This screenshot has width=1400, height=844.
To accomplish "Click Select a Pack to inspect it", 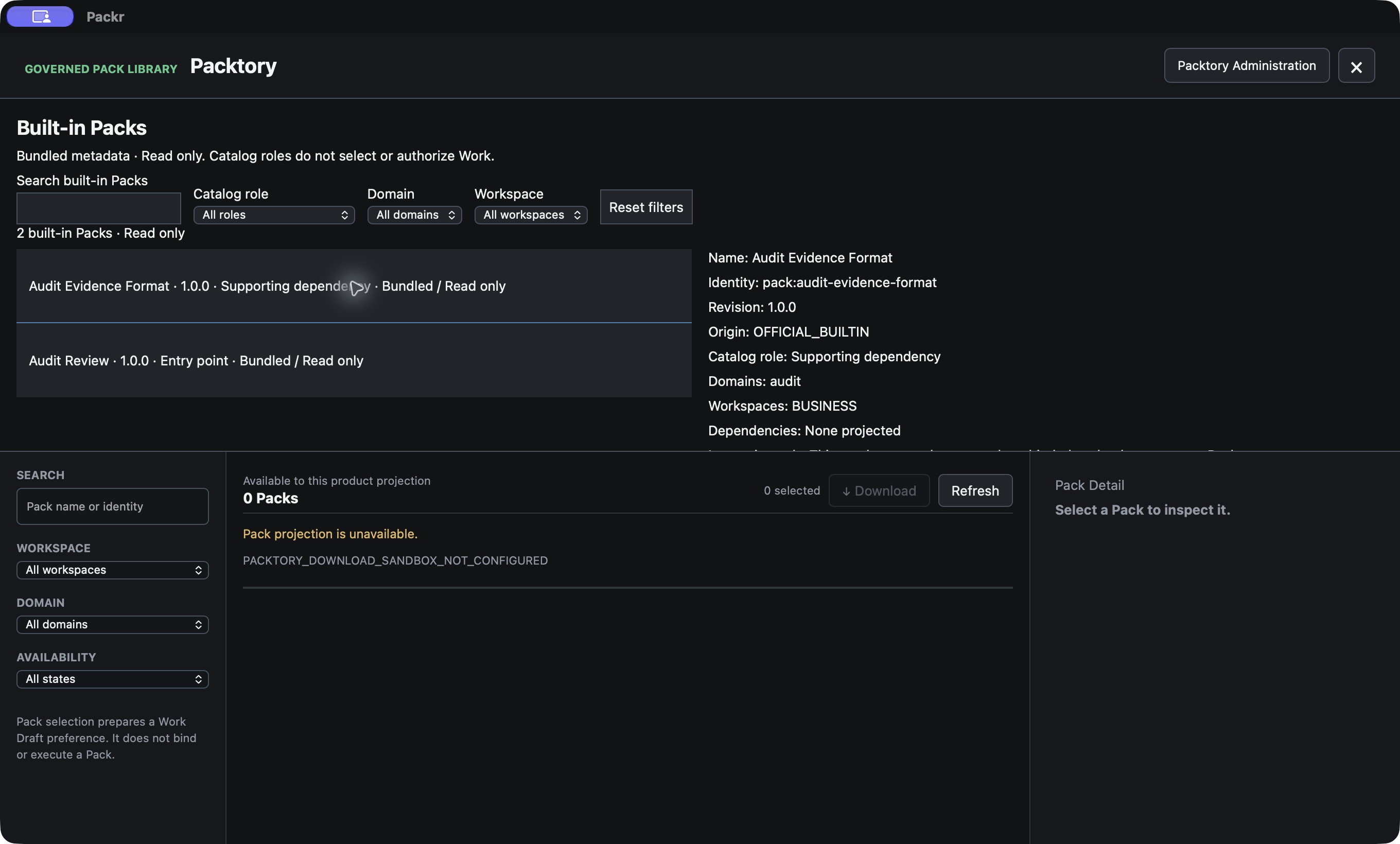I will [x=1142, y=510].
